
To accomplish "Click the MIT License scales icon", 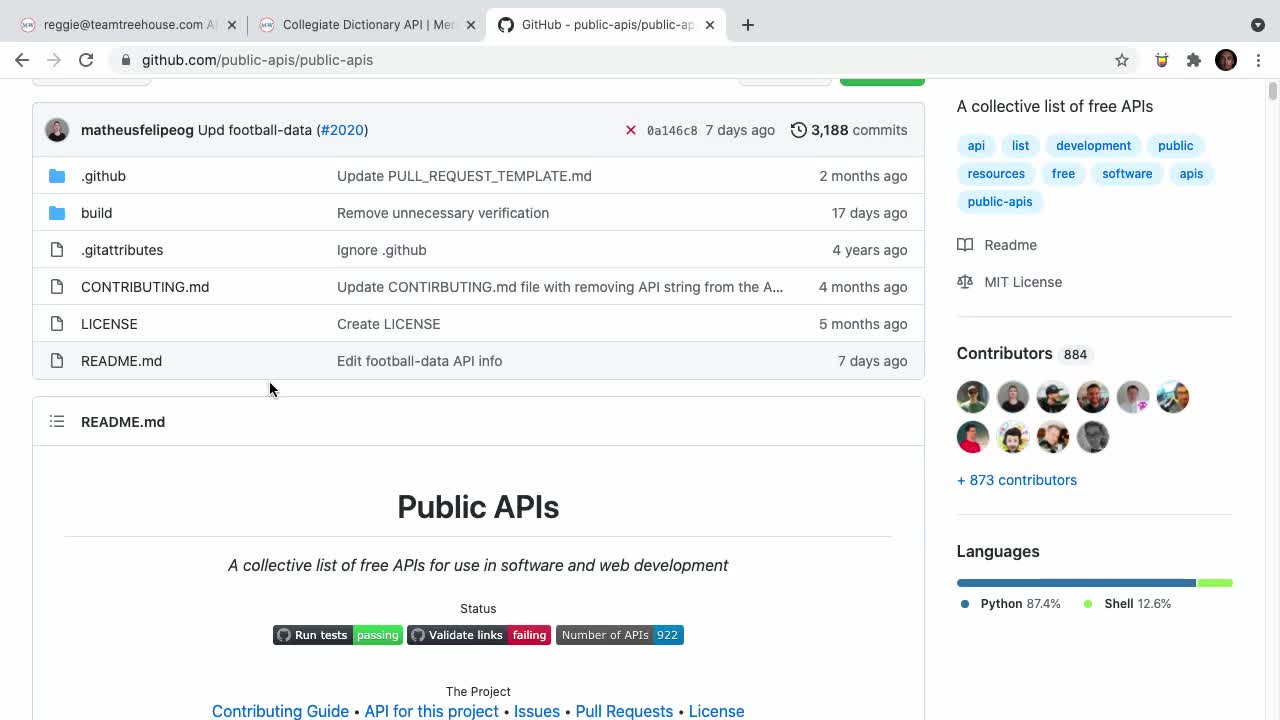I will (965, 282).
